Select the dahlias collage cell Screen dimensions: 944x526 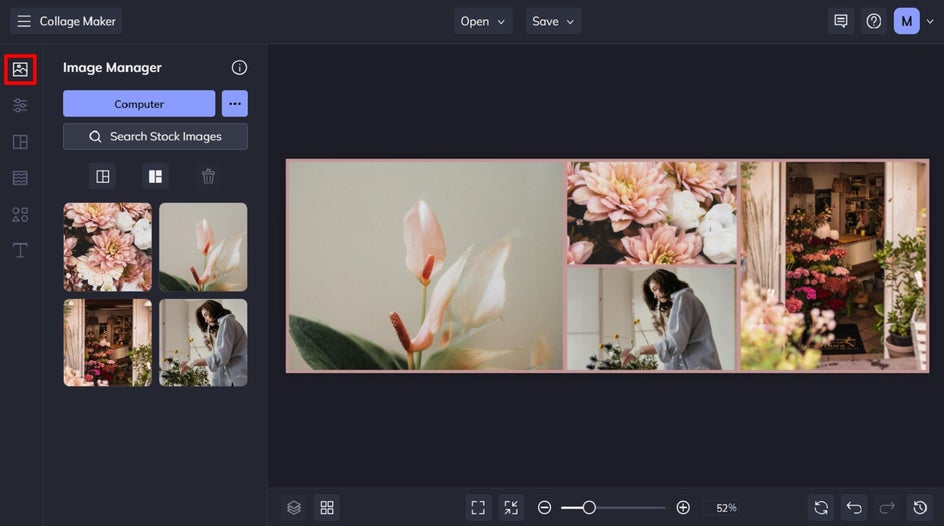click(651, 212)
